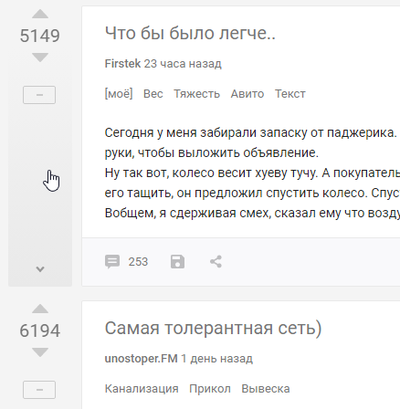This screenshot has width=400, height=409.
Task: Click the comment count 253
Action: (x=138, y=262)
